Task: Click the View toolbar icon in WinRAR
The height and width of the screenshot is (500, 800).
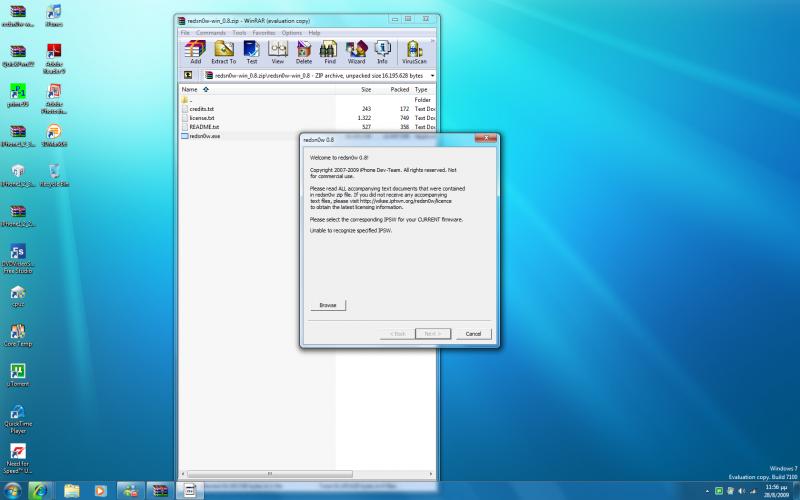Action: pos(278,53)
